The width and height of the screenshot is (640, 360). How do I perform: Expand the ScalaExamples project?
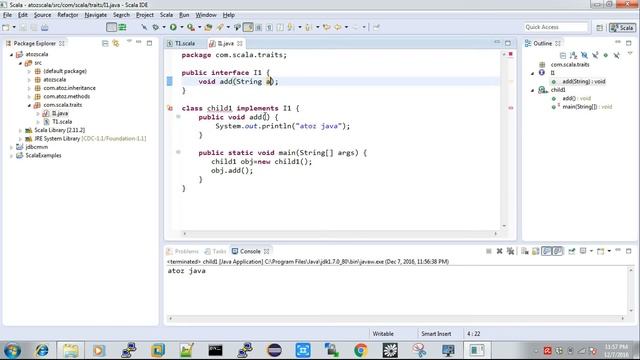pos(12,156)
